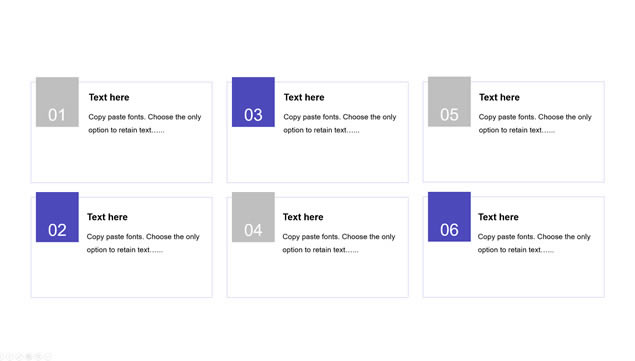The height and width of the screenshot is (361, 635).
Task: Click the next slide arrow in slideshow controls
Action: pyautogui.click(x=10, y=357)
